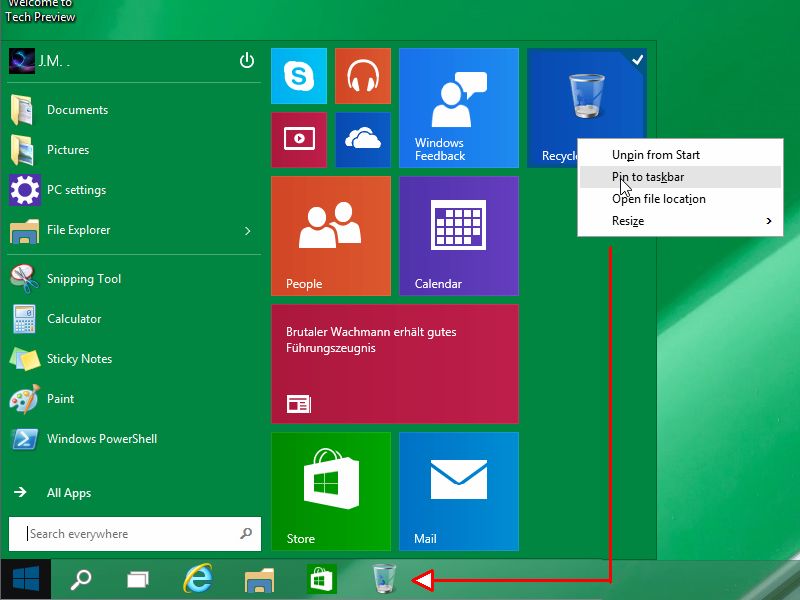Open the Windows Feedback tile
This screenshot has width=800, height=600.
[x=459, y=108]
